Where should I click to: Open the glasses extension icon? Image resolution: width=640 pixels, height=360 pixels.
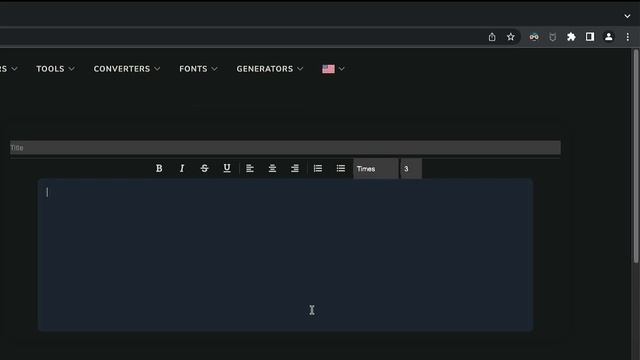[534, 37]
